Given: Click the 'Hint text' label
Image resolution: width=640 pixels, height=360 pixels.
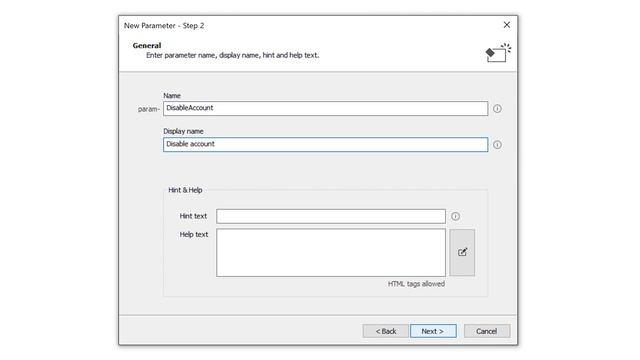Looking at the screenshot, I should click(193, 216).
